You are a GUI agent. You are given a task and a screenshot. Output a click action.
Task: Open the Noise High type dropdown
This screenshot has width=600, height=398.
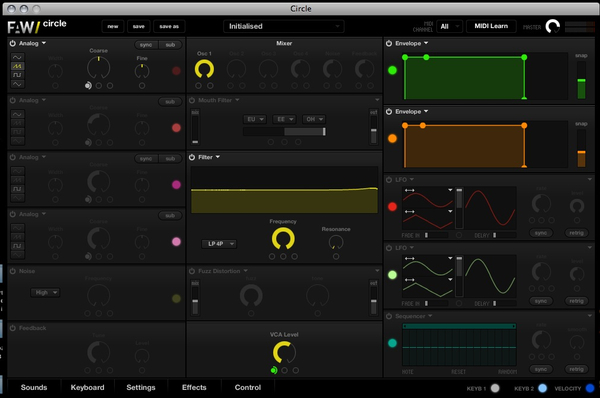tap(45, 292)
